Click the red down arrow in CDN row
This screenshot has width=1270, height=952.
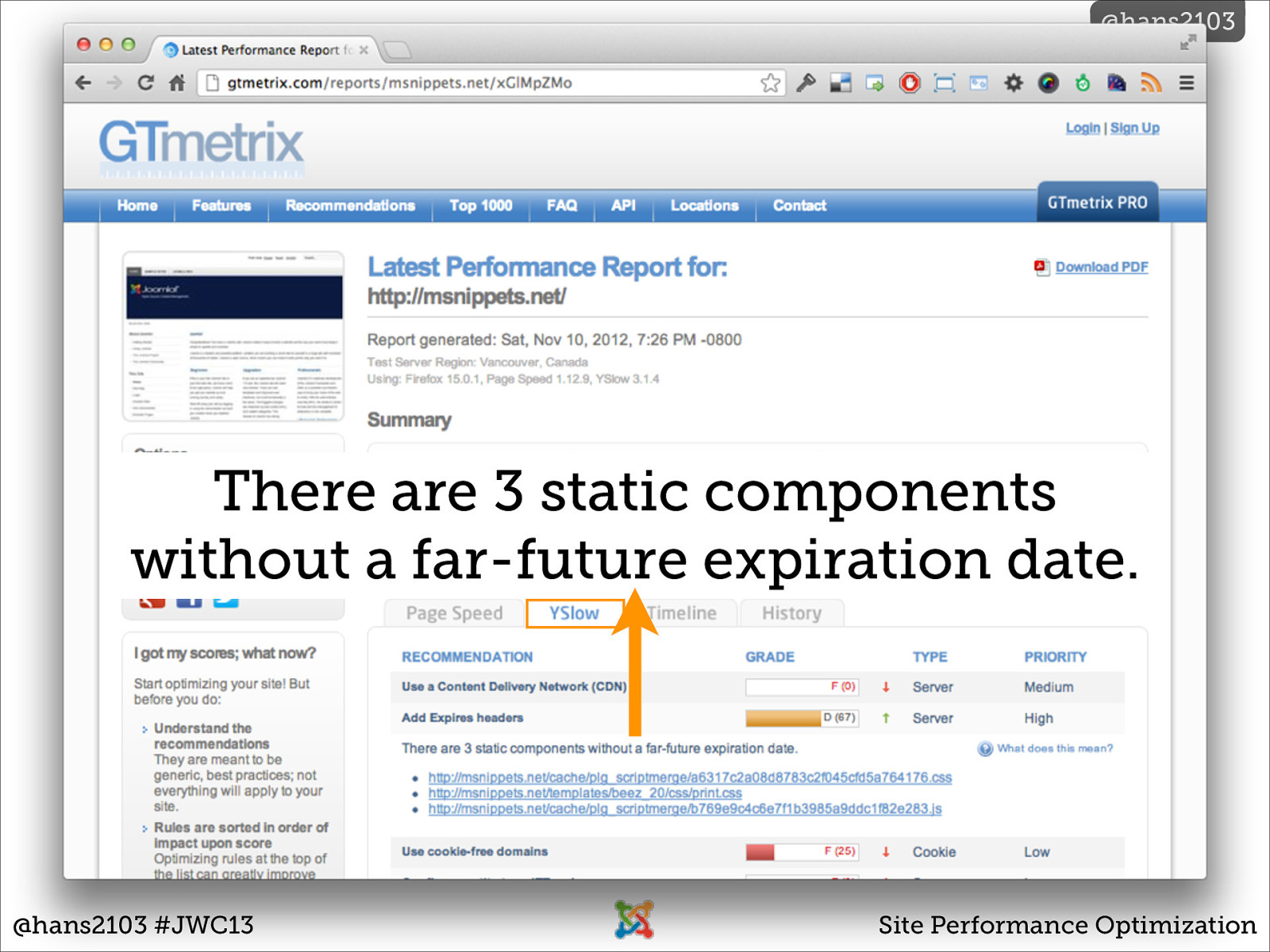886,687
